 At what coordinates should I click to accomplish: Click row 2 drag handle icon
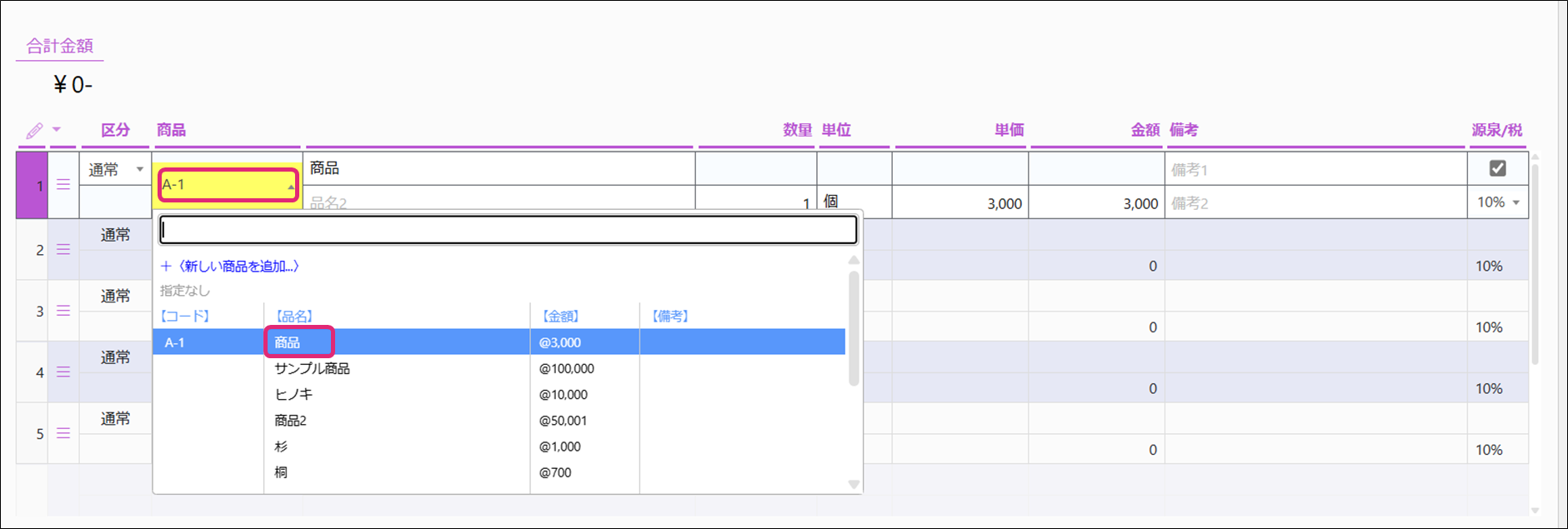63,249
